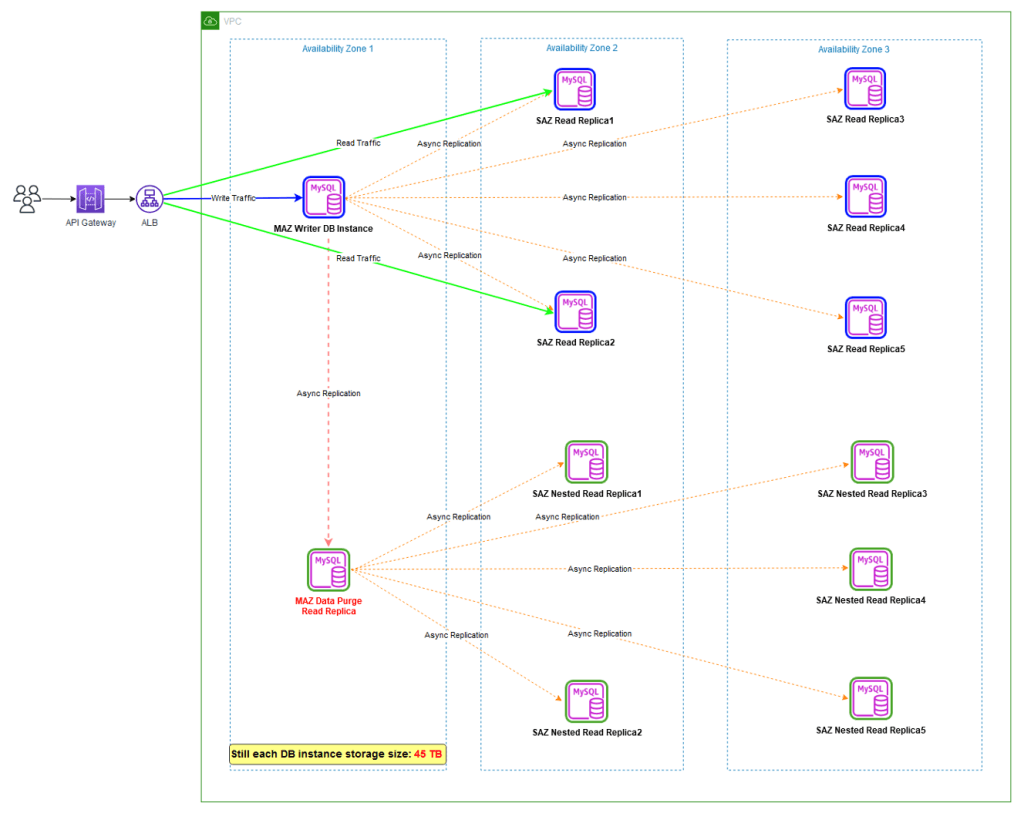This screenshot has height=813, width=1024.
Task: Click the Async Replication label on the vertical red line
Action: pyautogui.click(x=328, y=393)
